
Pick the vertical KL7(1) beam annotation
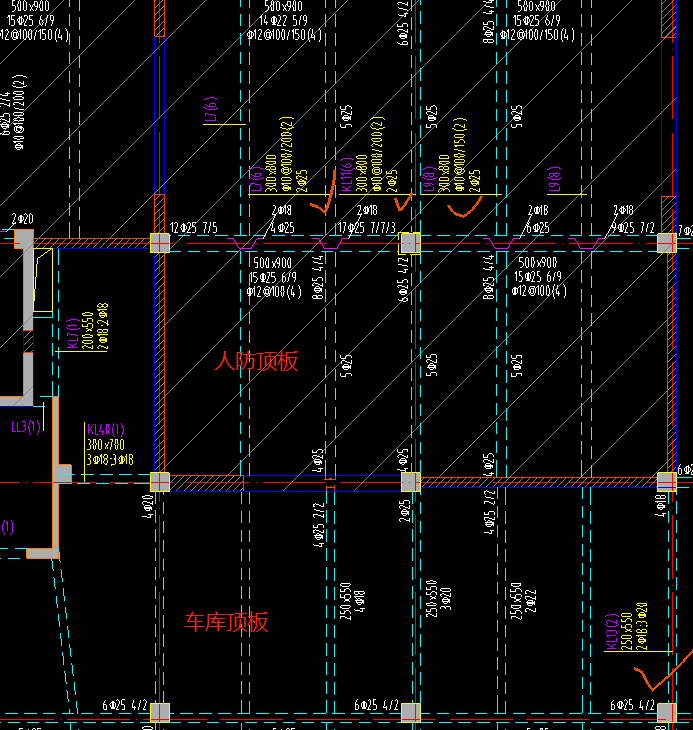coord(73,333)
